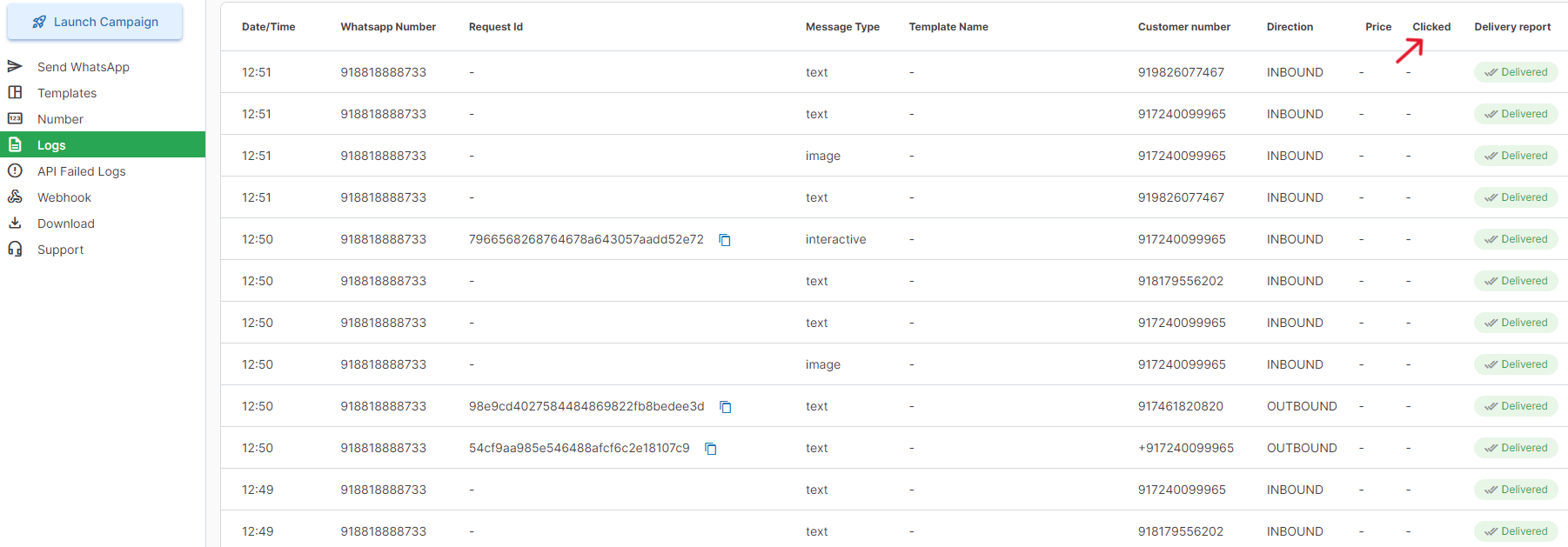1568x547 pixels.
Task: Click OUTBOUND direction for +917240099965
Action: point(1302,448)
